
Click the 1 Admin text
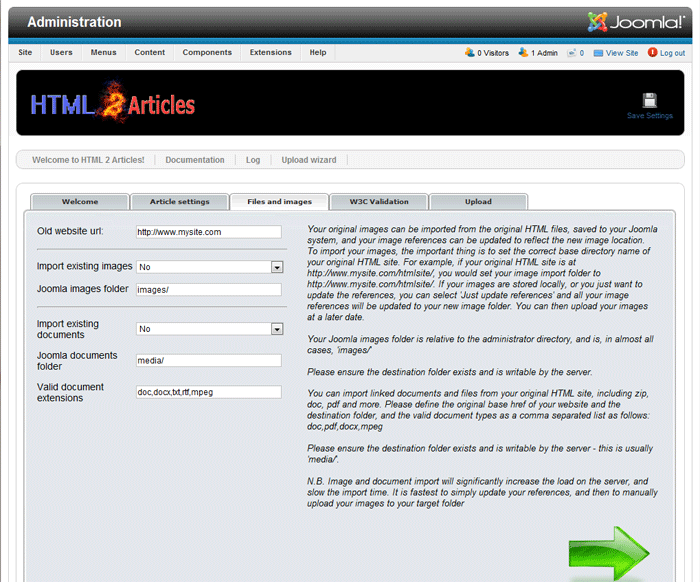544,53
